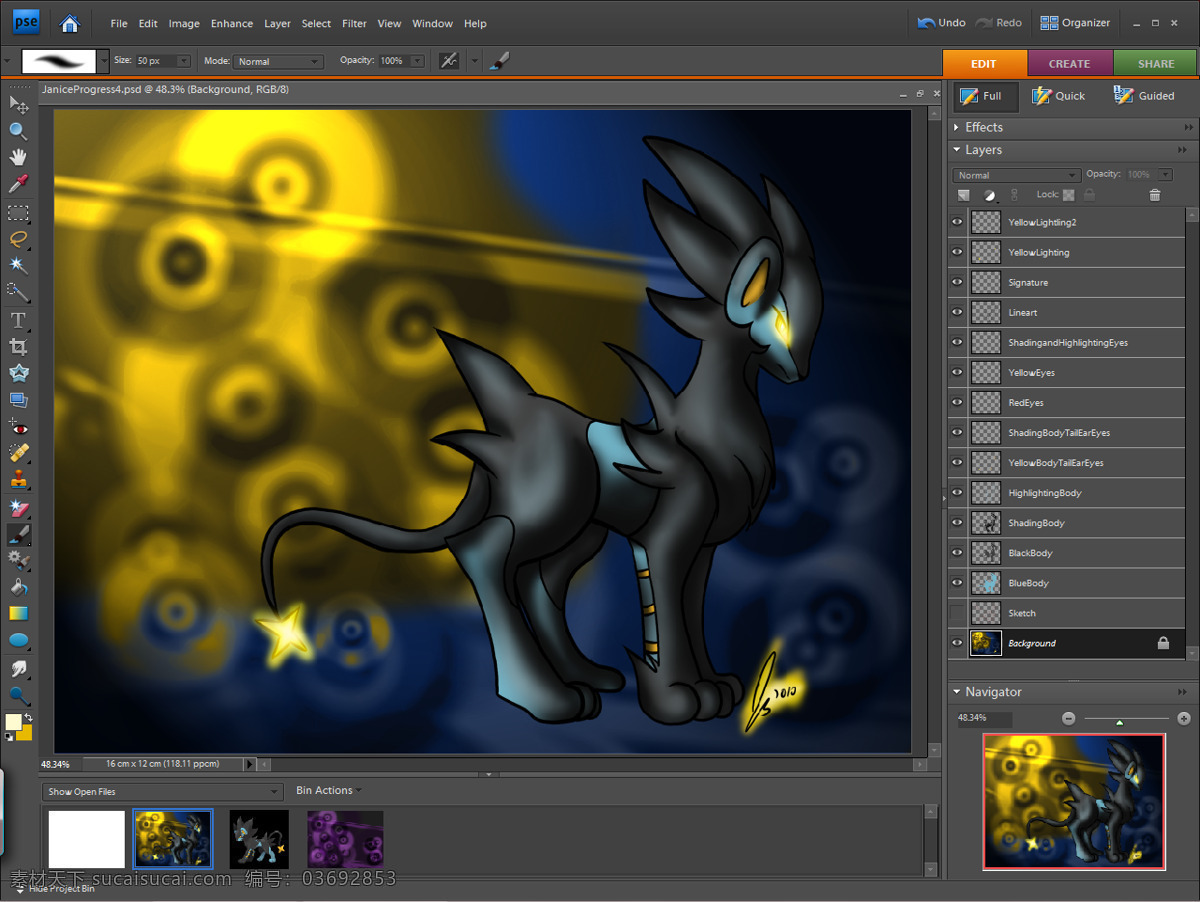Click the Home icon in title bar
The image size is (1200, 902).
coord(69,23)
